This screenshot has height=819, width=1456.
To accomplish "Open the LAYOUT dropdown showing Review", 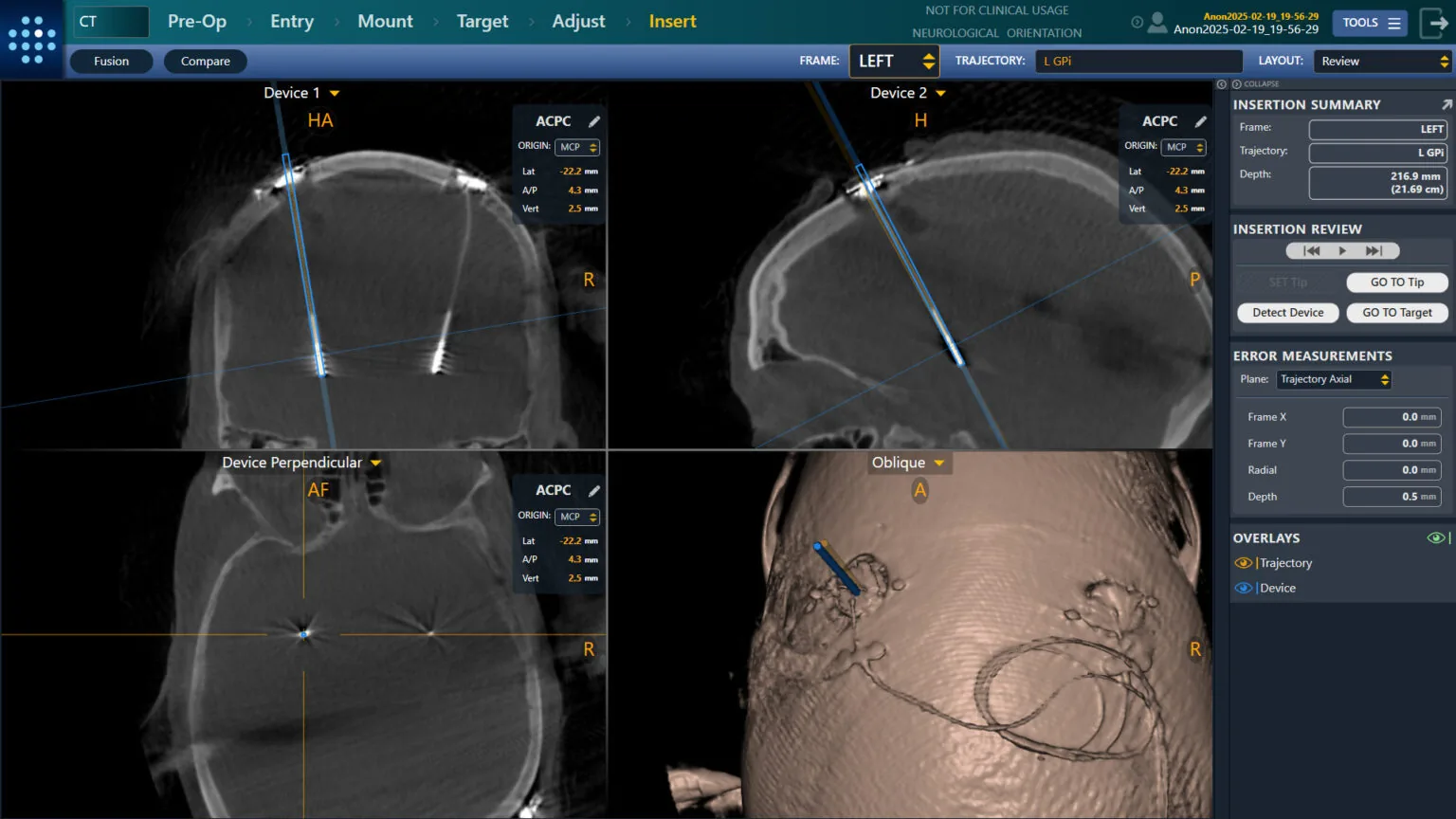I will (x=1381, y=60).
